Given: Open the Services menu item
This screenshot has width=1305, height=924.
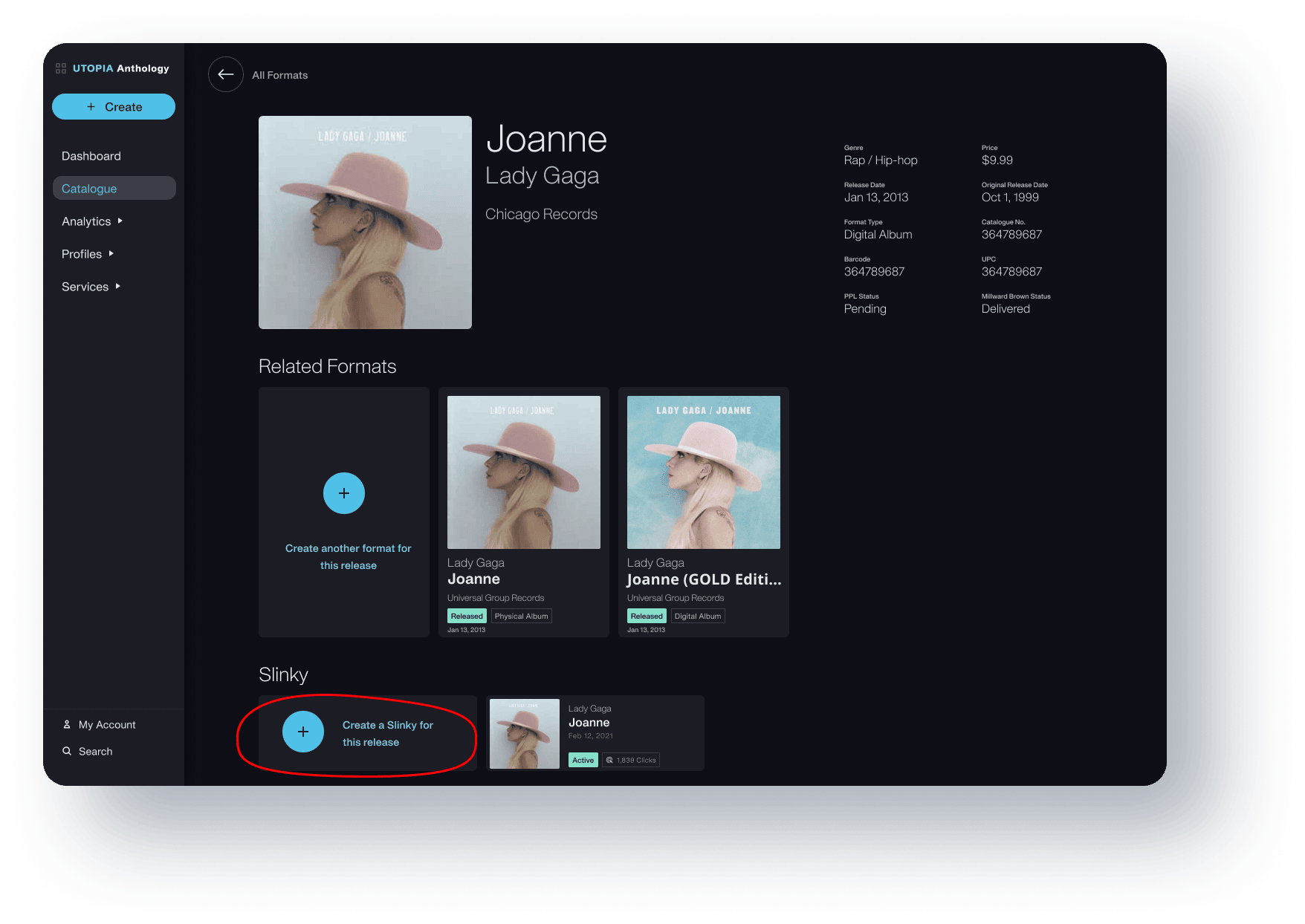Looking at the screenshot, I should pyautogui.click(x=85, y=287).
